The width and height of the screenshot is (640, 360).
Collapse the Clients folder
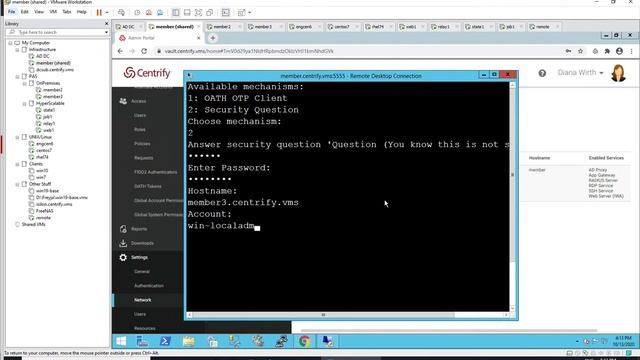(17, 164)
